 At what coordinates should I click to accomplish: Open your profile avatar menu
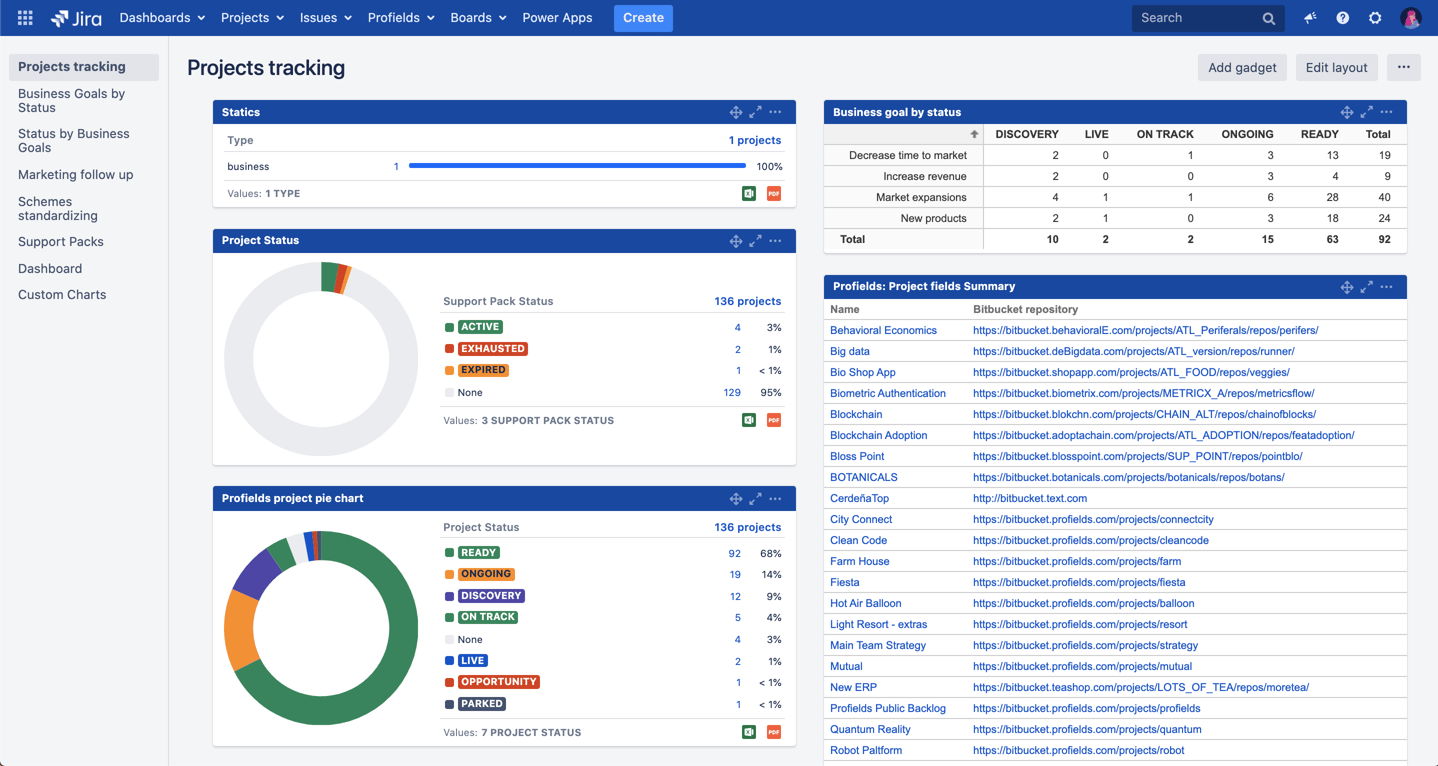click(x=1411, y=17)
